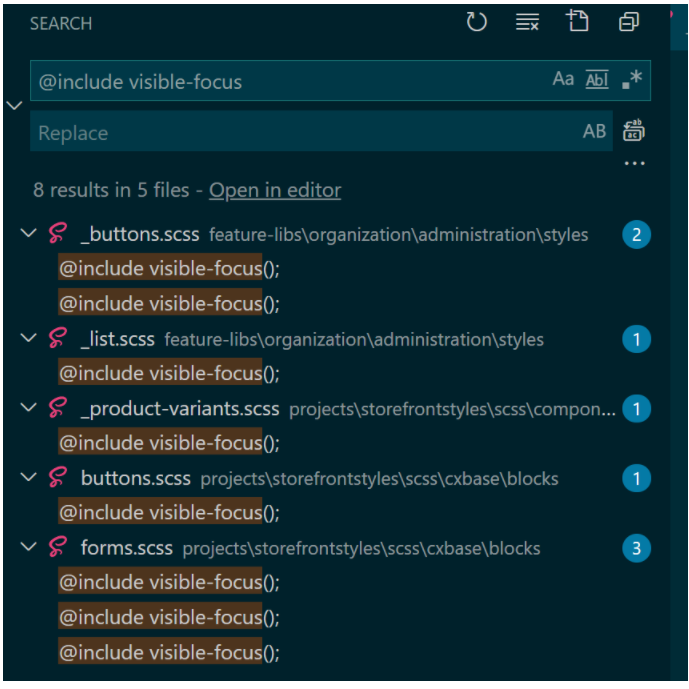Select the _product-variants.scss file row
This screenshot has width=689, height=689.
point(336,409)
